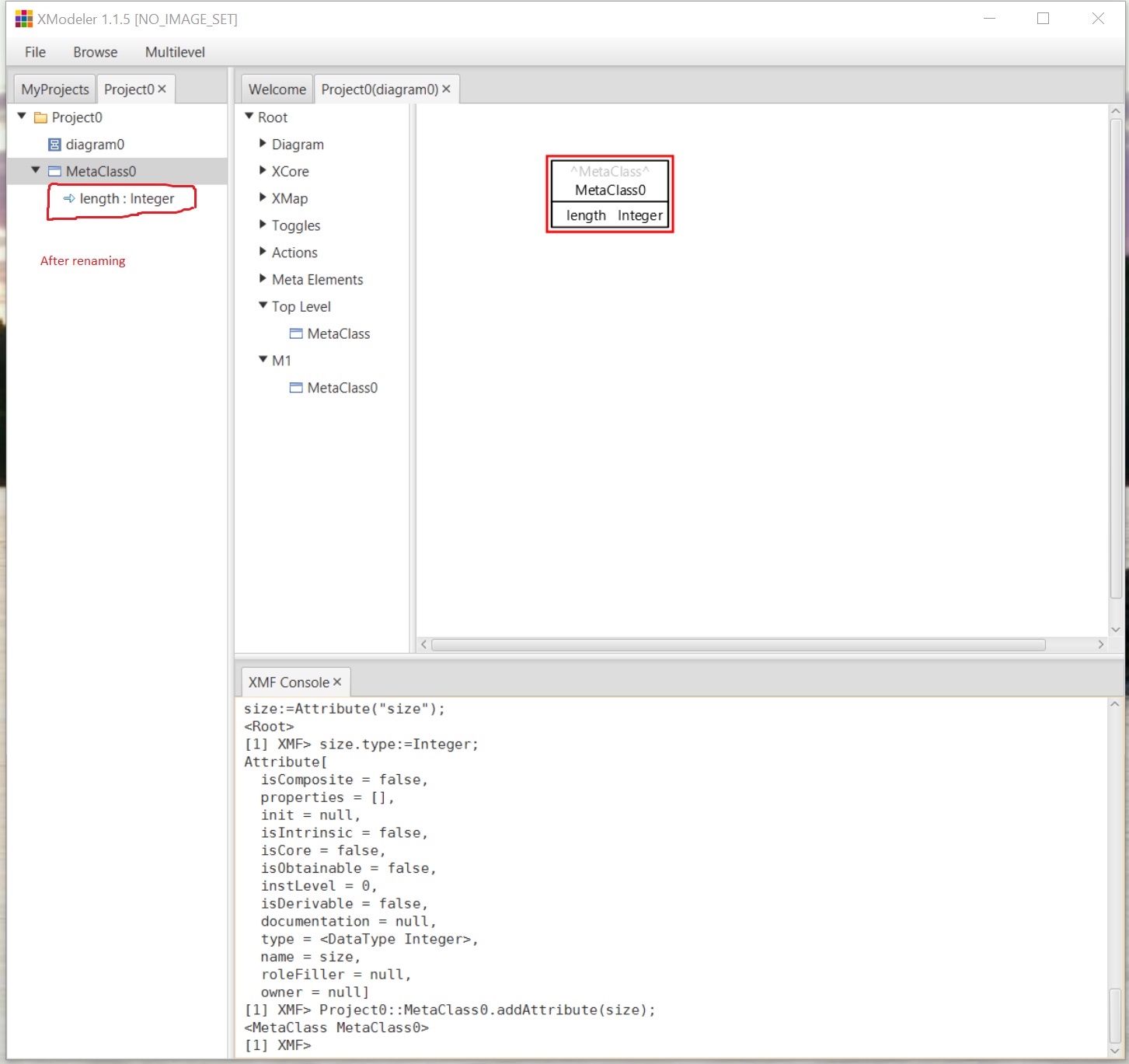Collapse the Top Level tree node
Viewport: 1129px width, 1064px height.
(262, 305)
